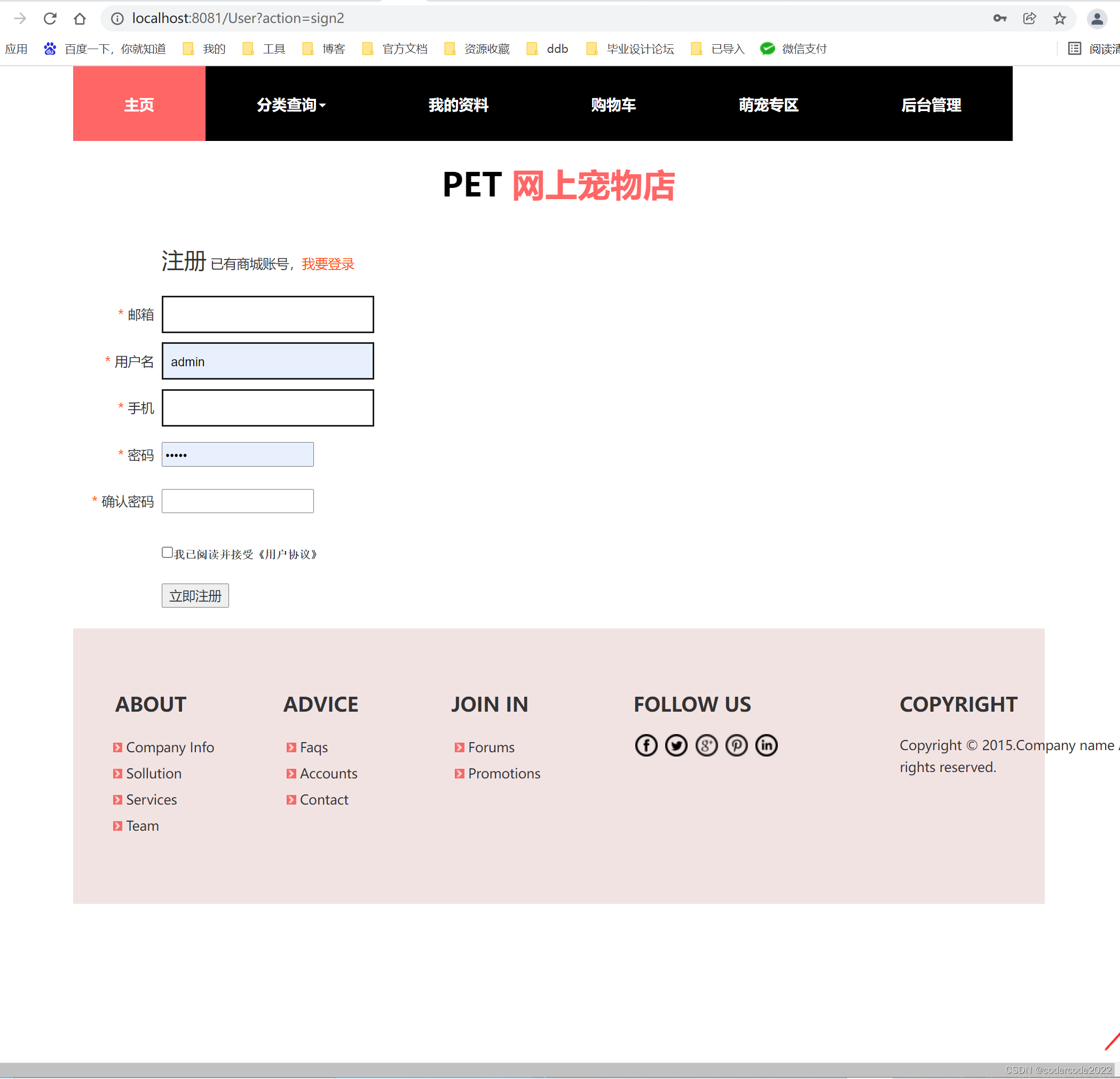1120x1079 pixels.
Task: Open the 资源收藏 bookmark folder
Action: [x=477, y=49]
